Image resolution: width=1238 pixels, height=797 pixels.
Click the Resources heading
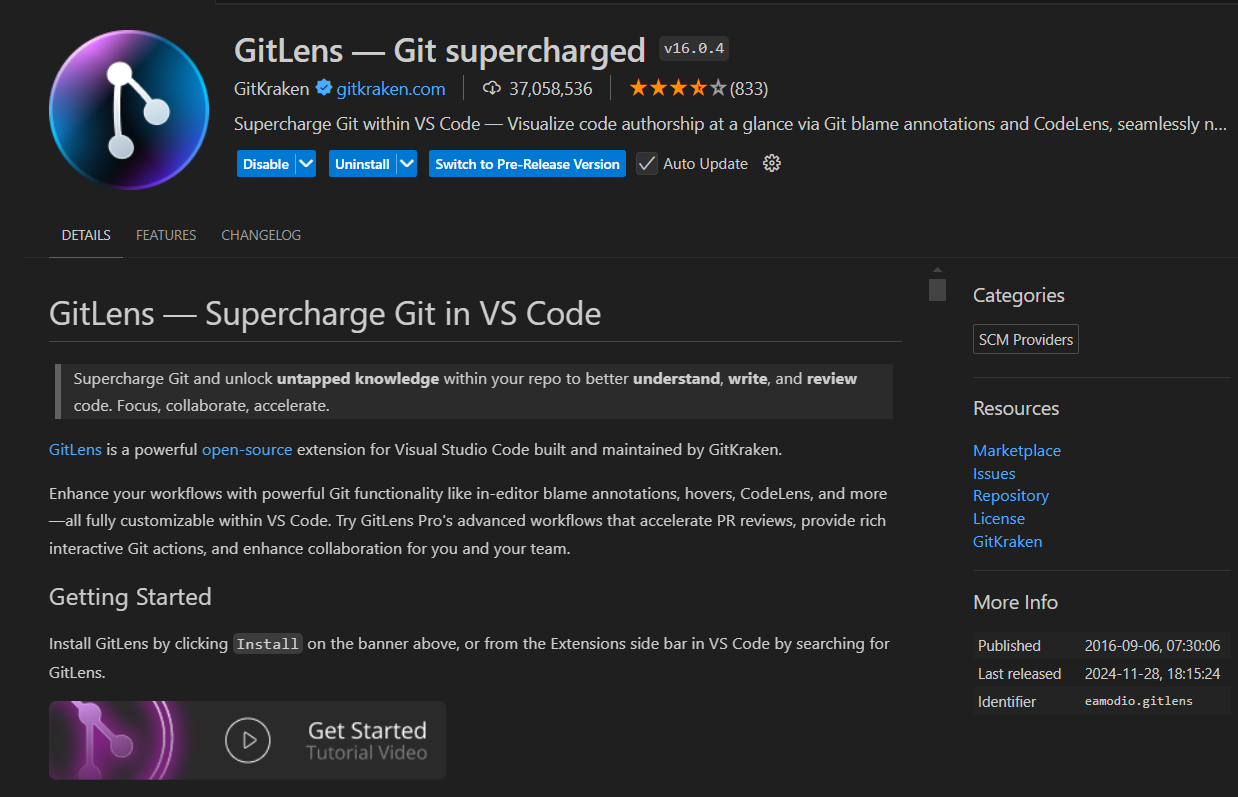pyautogui.click(x=1016, y=408)
